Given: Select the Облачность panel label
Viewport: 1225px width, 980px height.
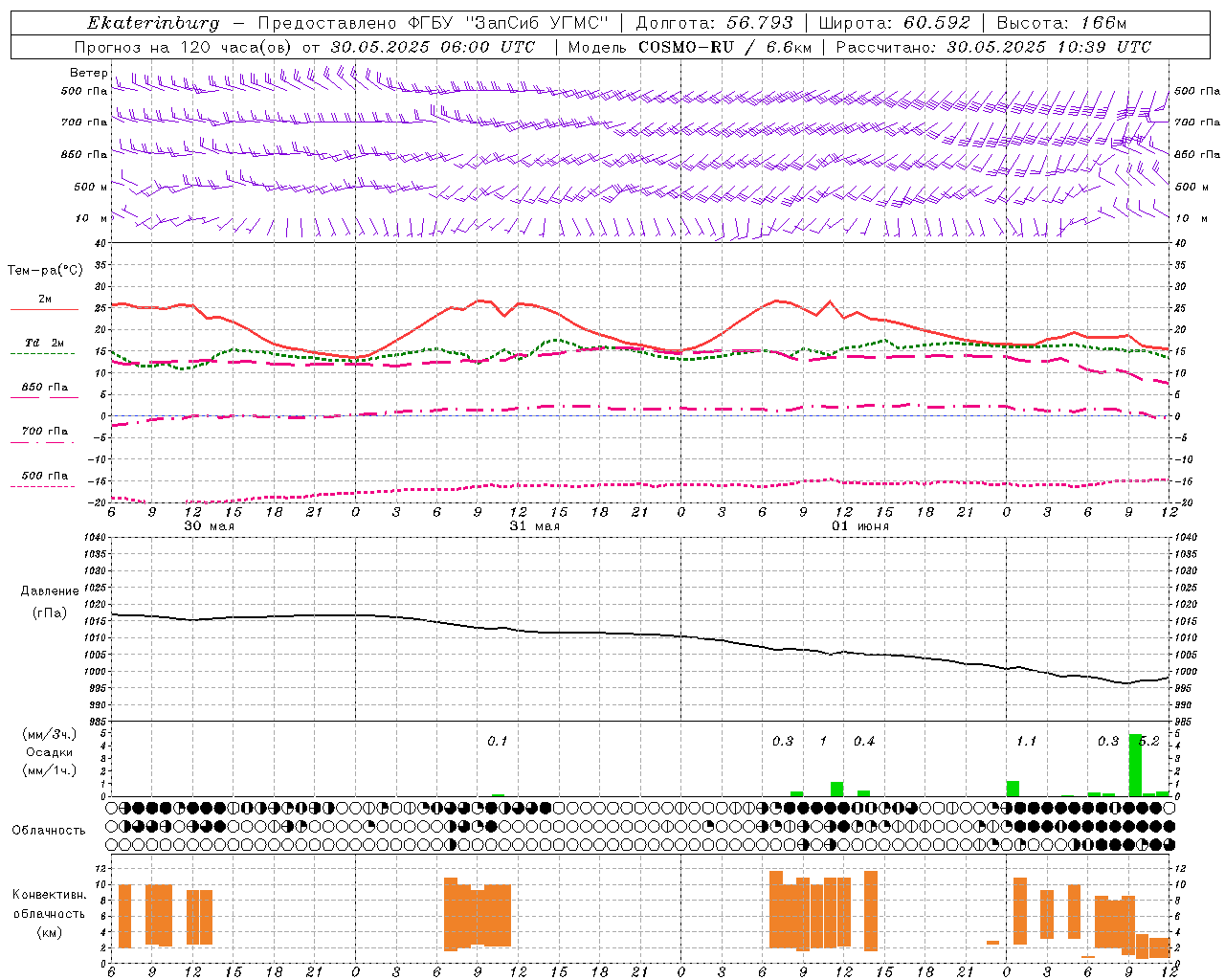Looking at the screenshot, I should click(x=49, y=830).
